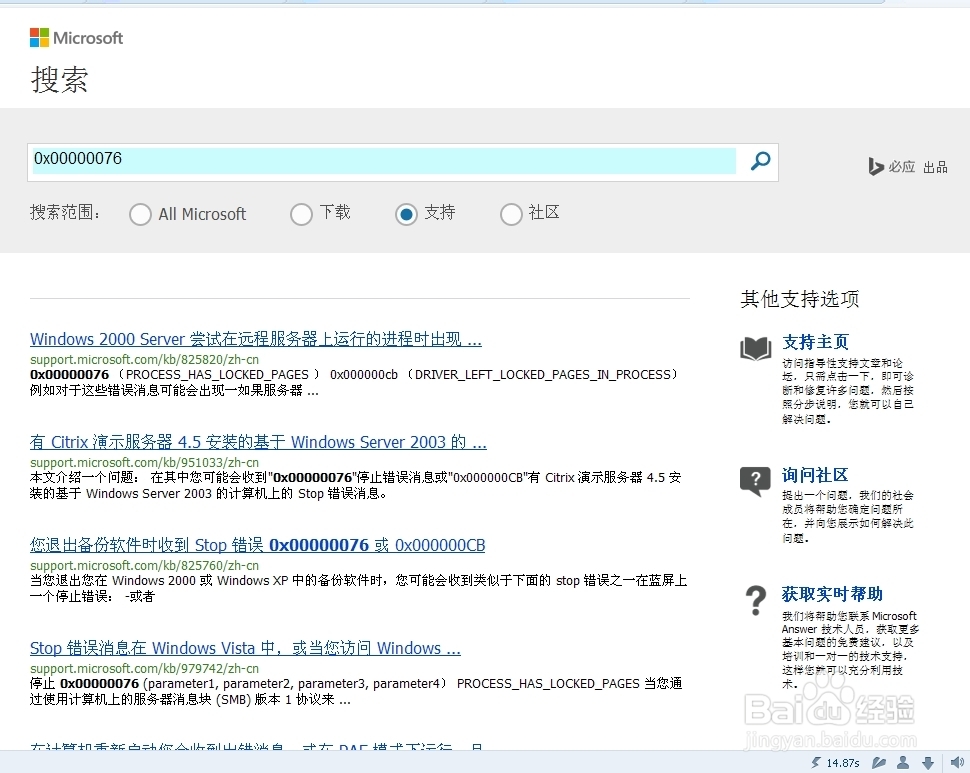Click the 搜索 page heading
The width and height of the screenshot is (970, 773).
point(59,80)
